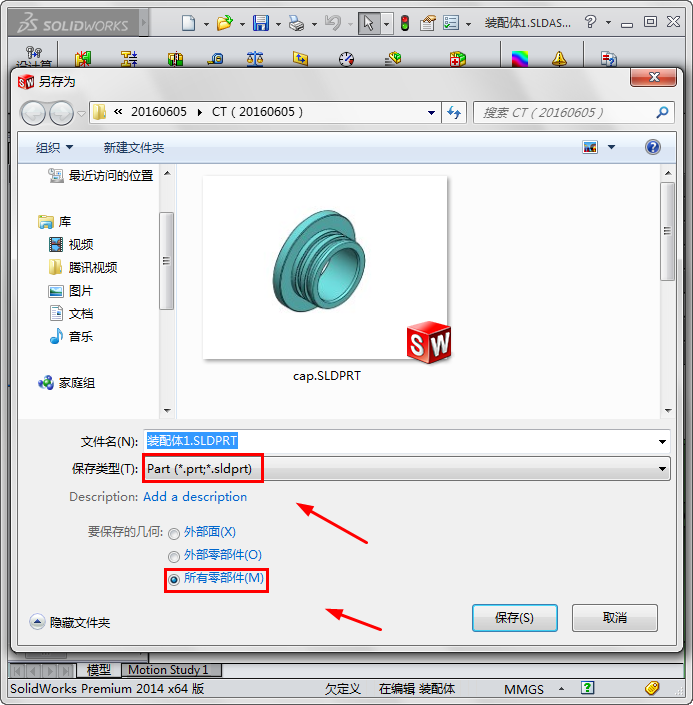This screenshot has height=705, width=693.
Task: Click the refresh icon beside address bar
Action: point(454,113)
